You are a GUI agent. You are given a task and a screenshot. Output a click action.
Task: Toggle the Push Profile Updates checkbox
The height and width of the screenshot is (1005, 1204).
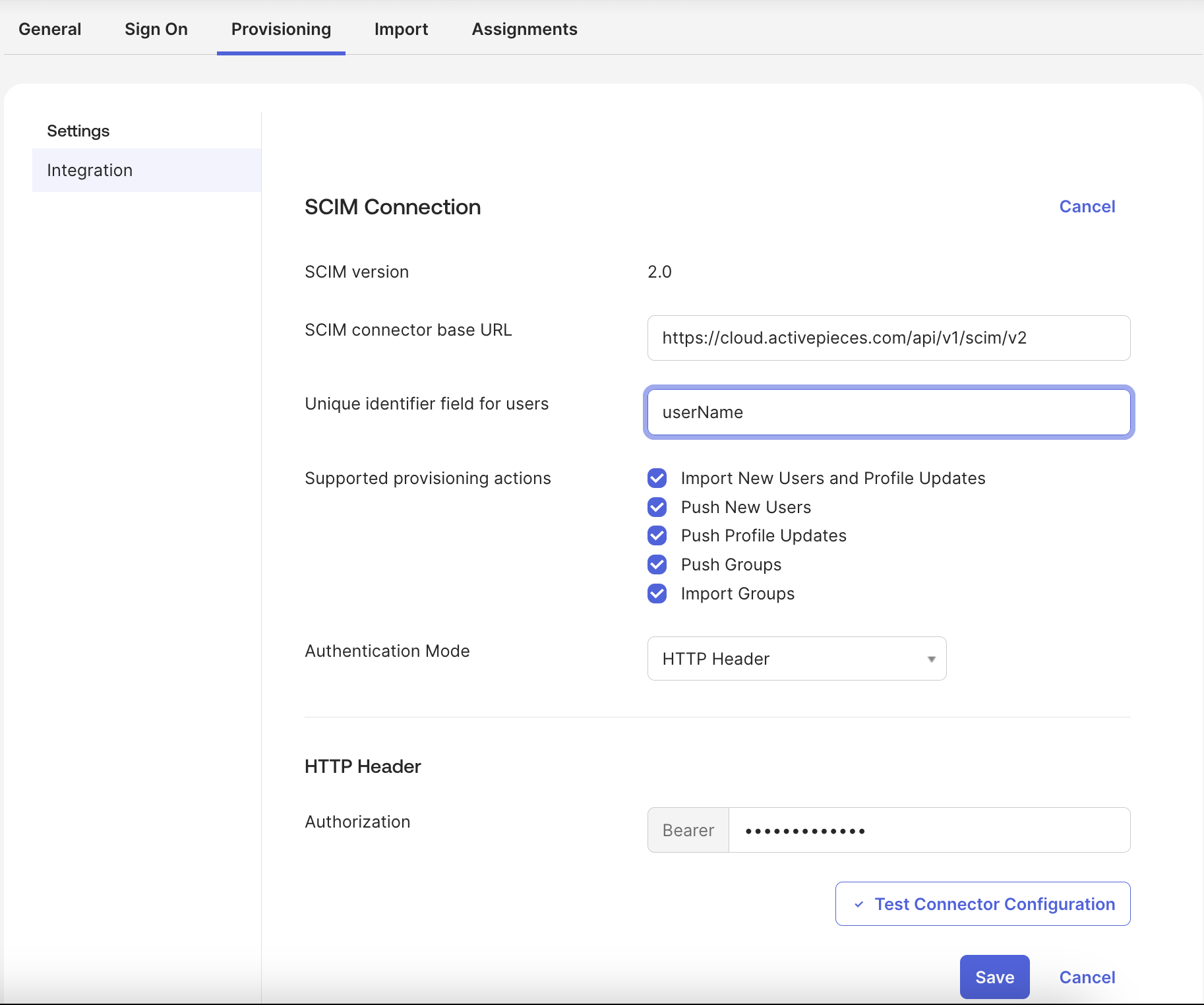[x=657, y=535]
